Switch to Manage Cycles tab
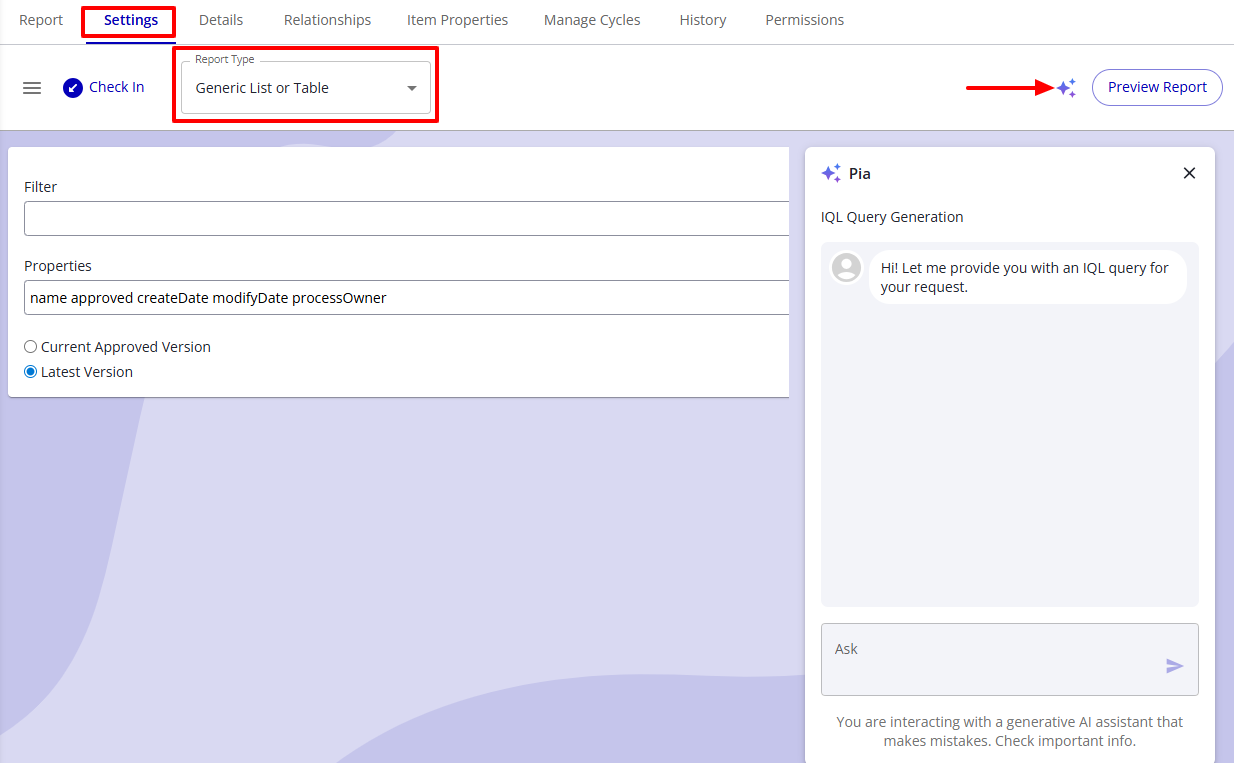1234x763 pixels. click(592, 20)
